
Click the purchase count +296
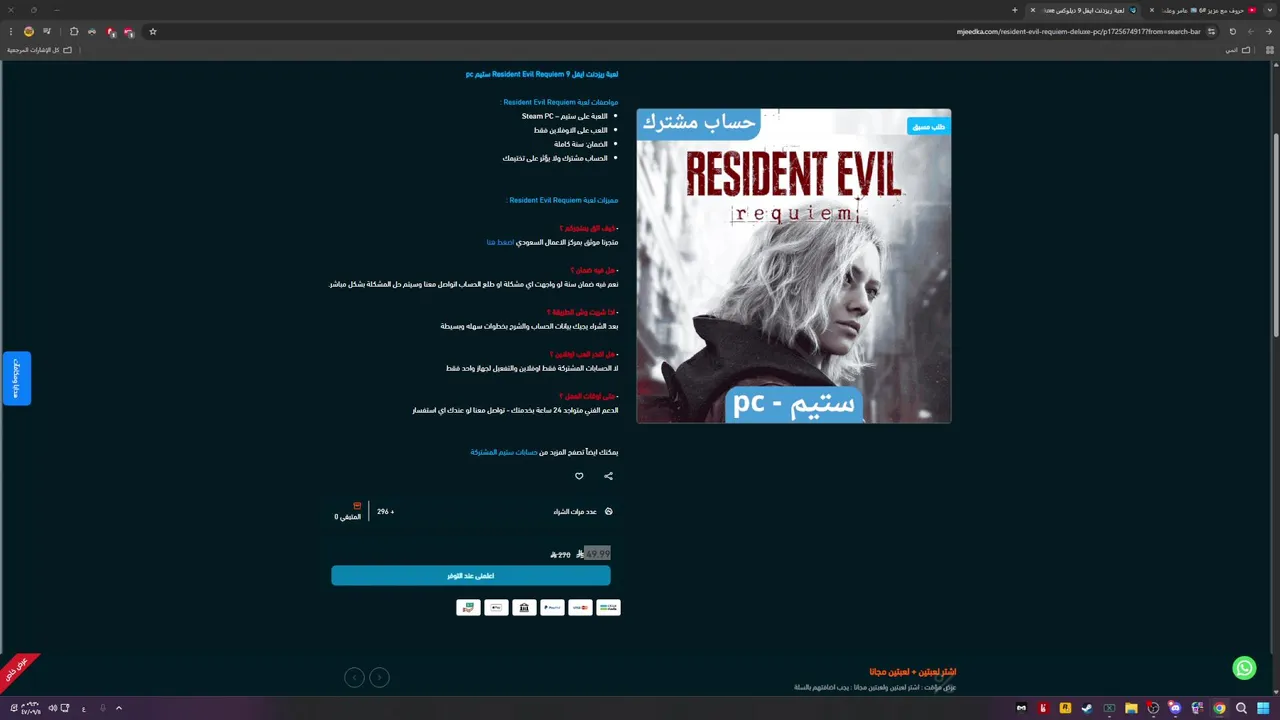point(385,512)
